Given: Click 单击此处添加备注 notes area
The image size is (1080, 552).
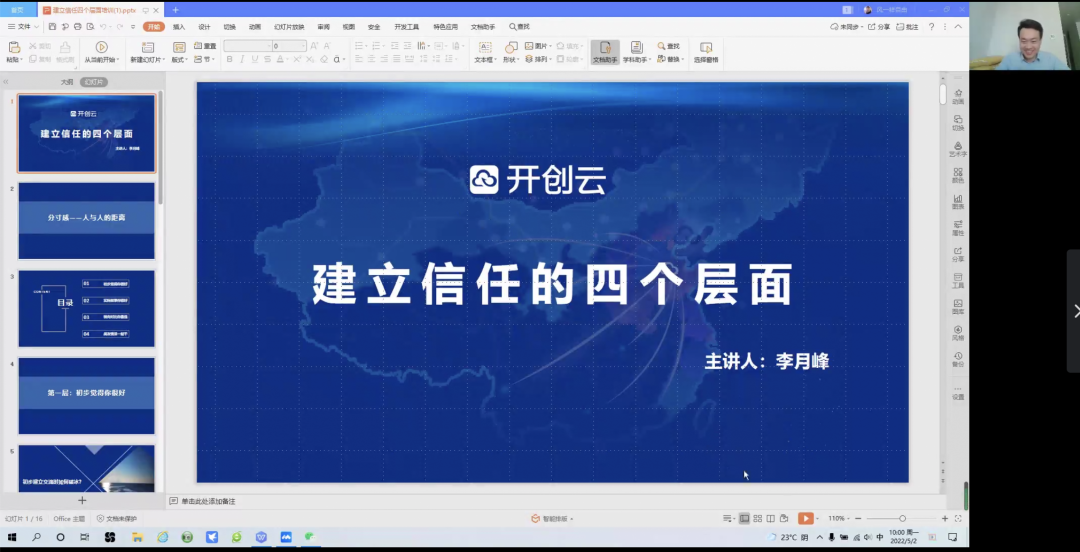Looking at the screenshot, I should [208, 501].
